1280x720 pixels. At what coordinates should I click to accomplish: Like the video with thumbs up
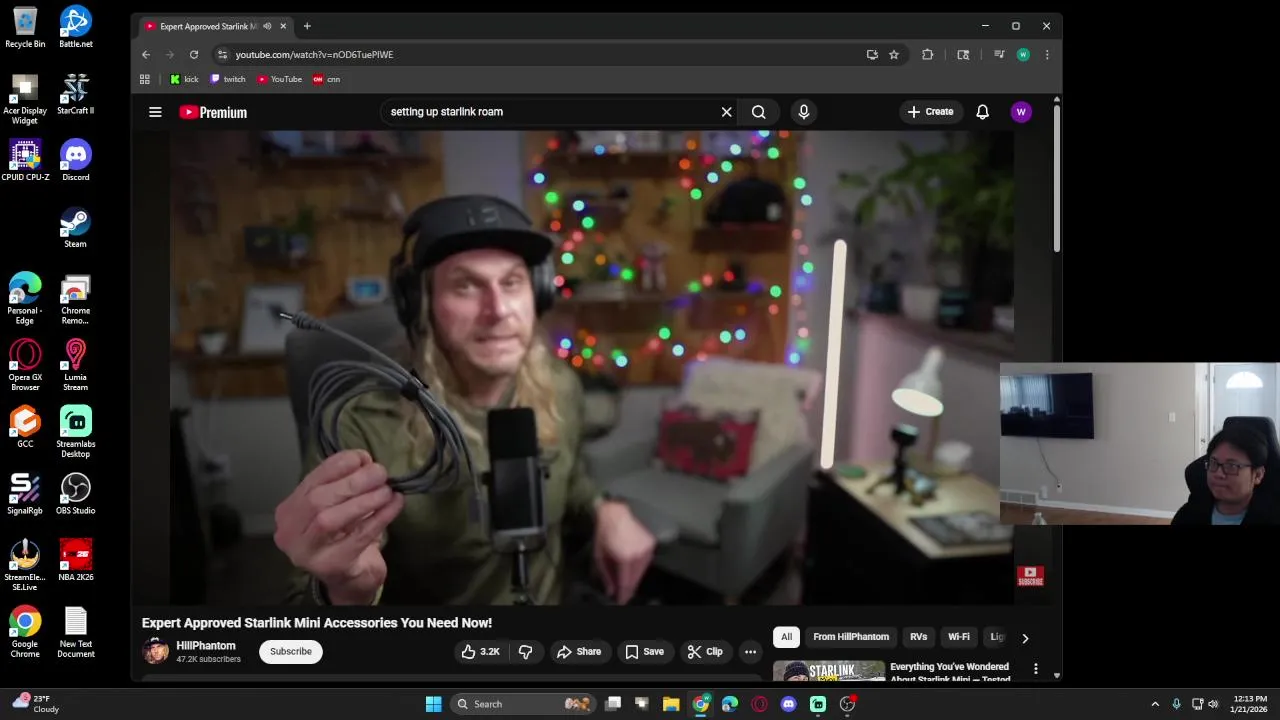pos(480,652)
